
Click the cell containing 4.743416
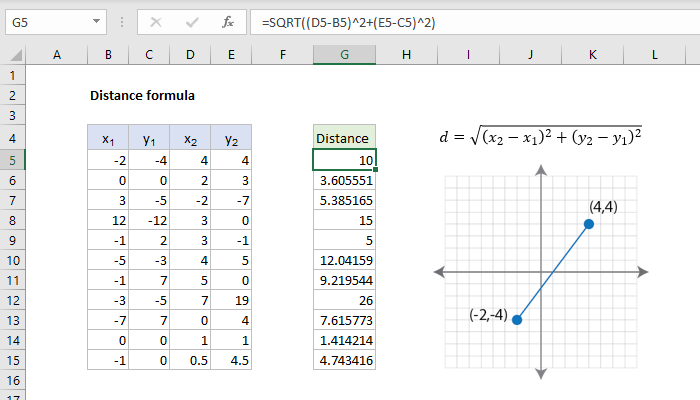[344, 360]
